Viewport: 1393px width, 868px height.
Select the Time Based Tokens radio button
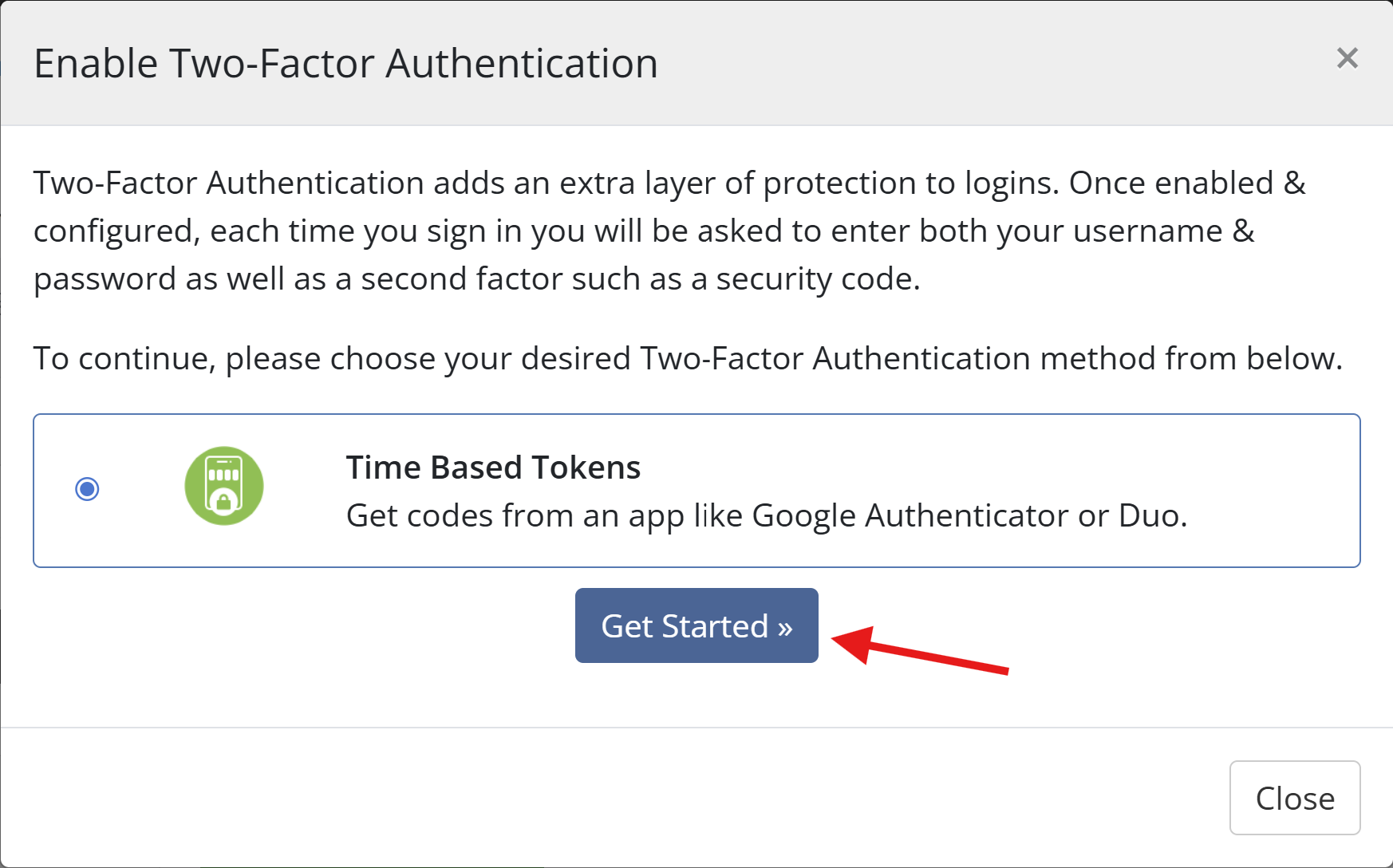tap(87, 488)
